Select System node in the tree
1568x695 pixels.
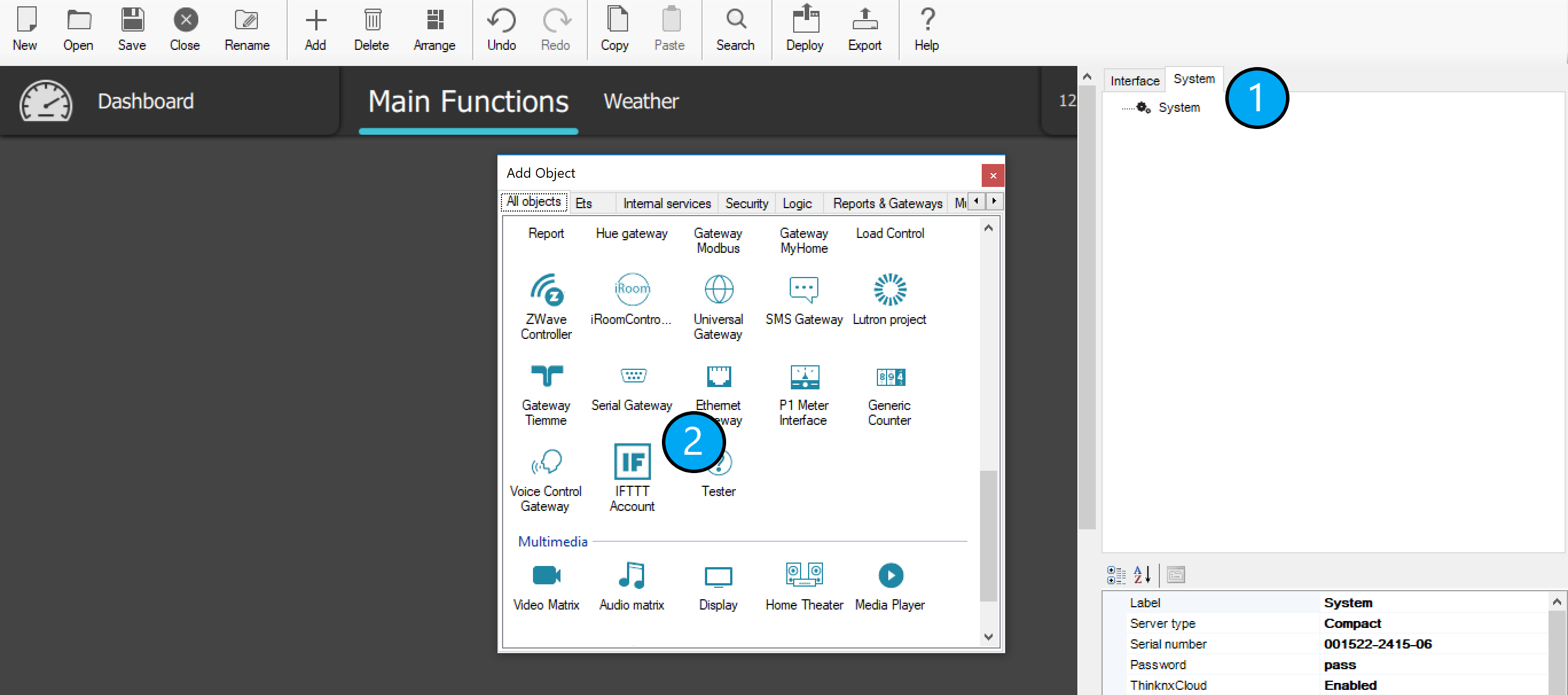[1178, 108]
